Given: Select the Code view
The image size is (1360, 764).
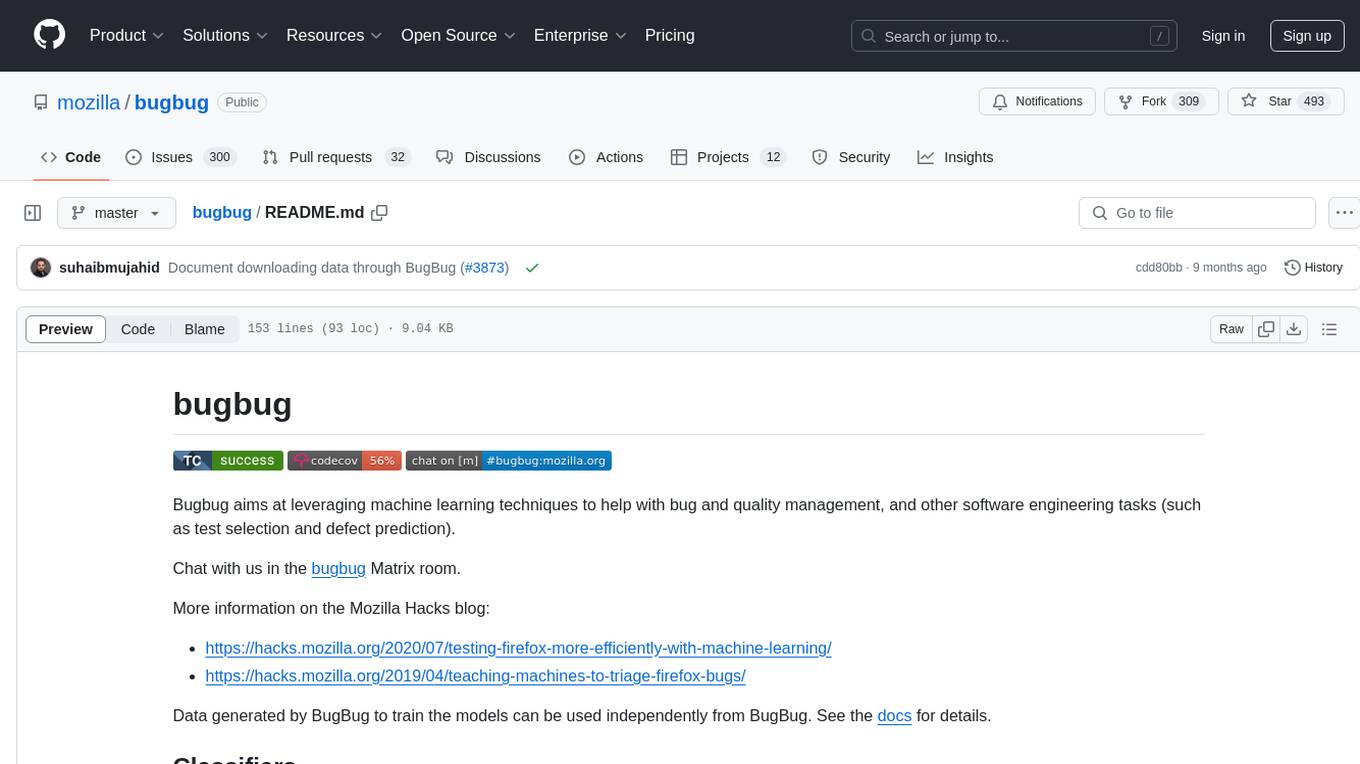Looking at the screenshot, I should point(138,329).
